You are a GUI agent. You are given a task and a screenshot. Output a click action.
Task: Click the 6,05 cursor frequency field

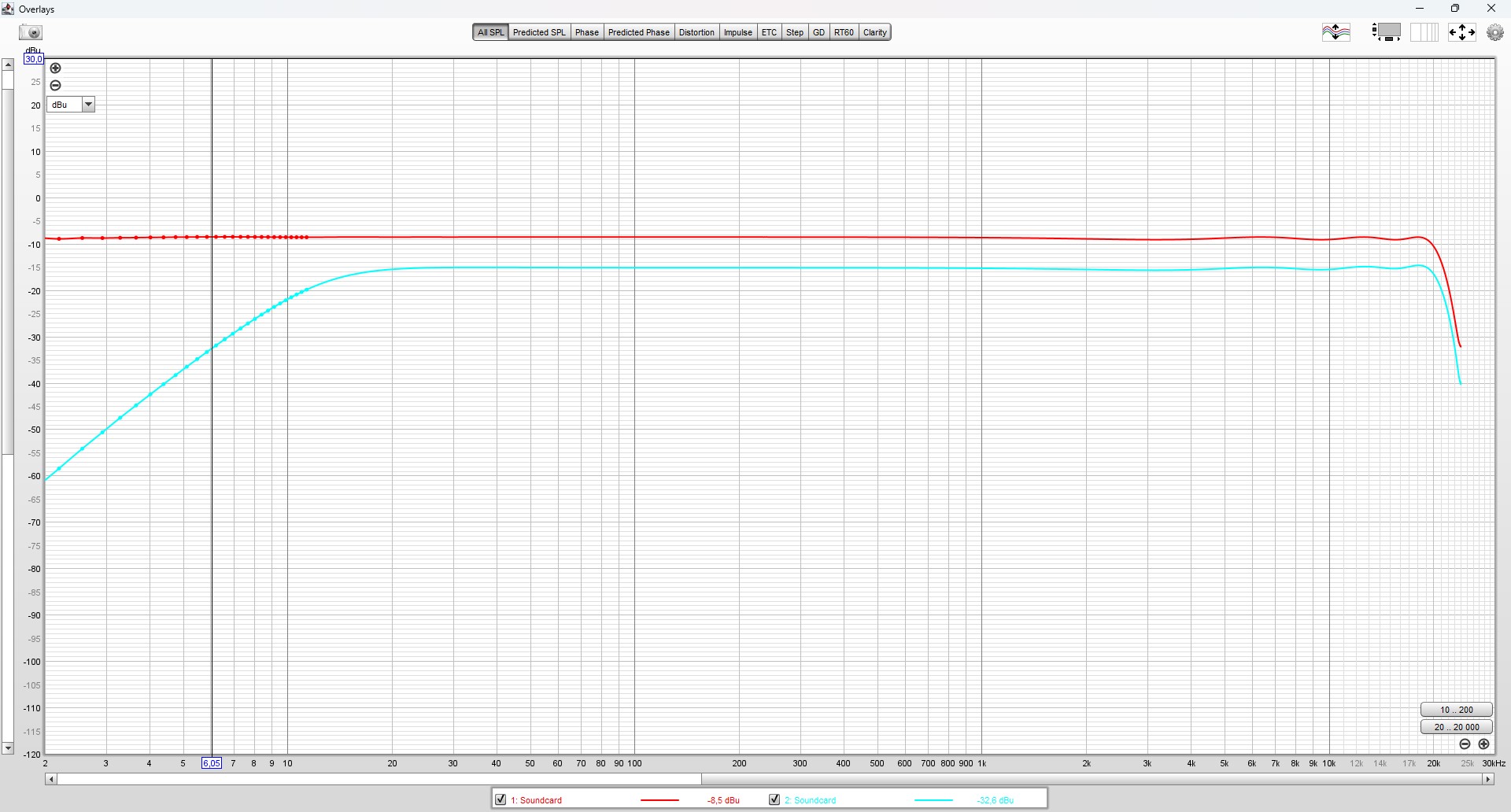click(x=212, y=763)
